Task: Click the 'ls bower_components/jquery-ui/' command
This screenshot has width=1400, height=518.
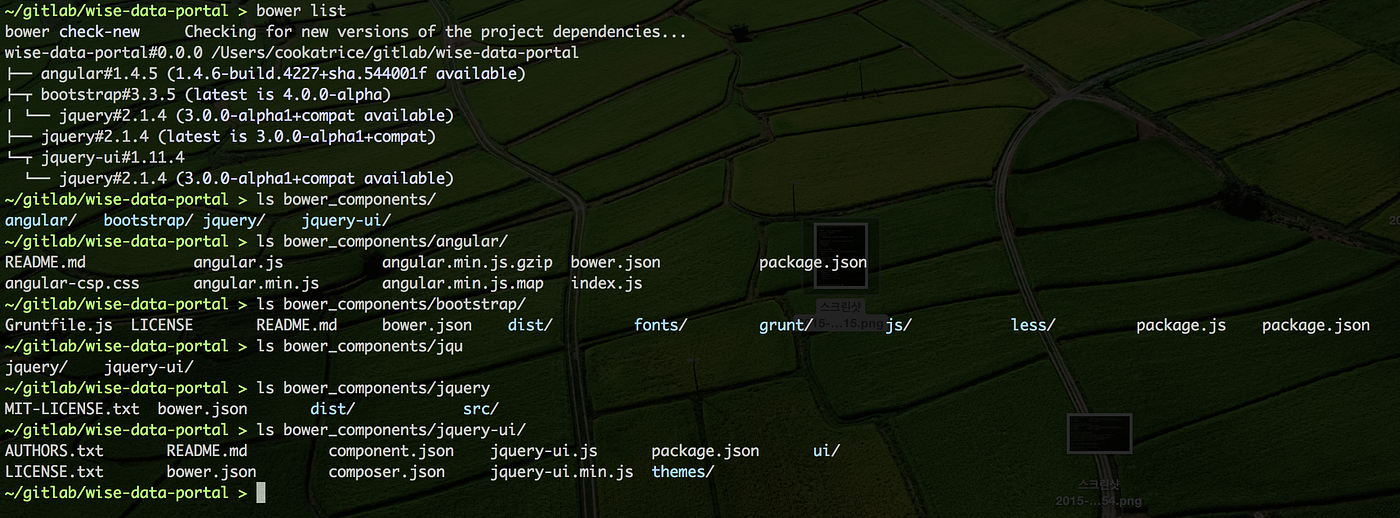Action: 391,430
